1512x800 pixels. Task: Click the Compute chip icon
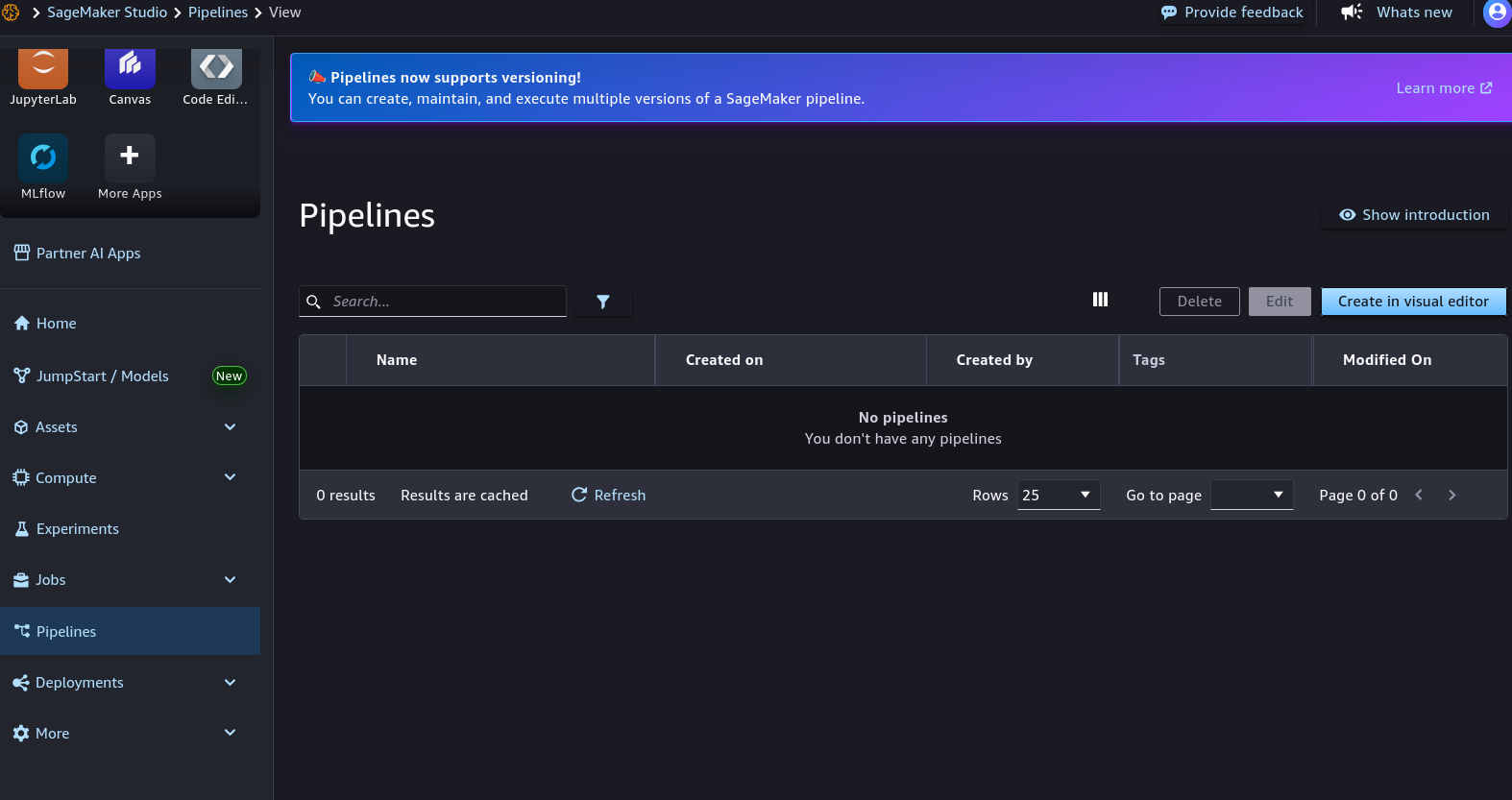pyautogui.click(x=21, y=477)
